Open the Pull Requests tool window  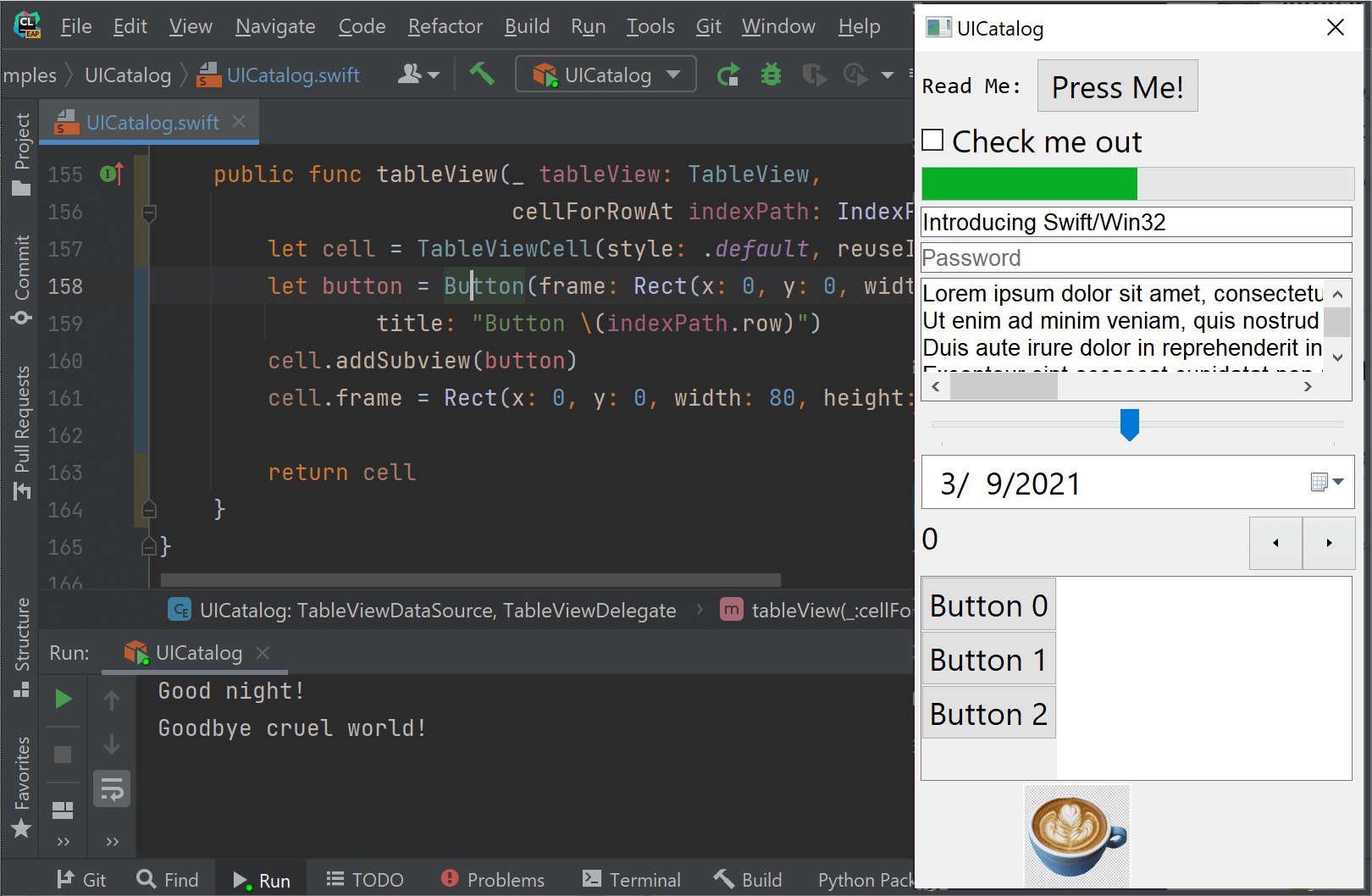click(x=21, y=432)
